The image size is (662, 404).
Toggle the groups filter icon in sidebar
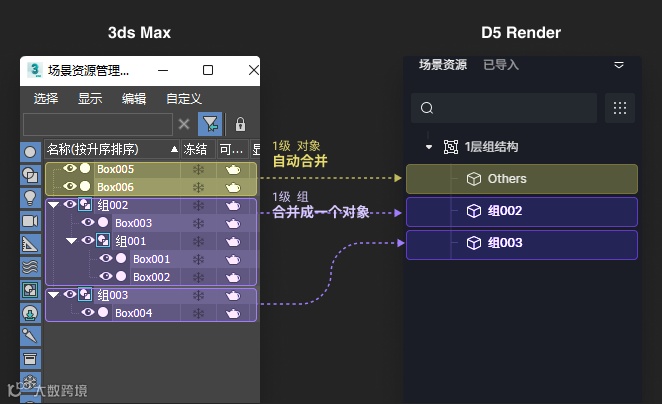pos(30,290)
